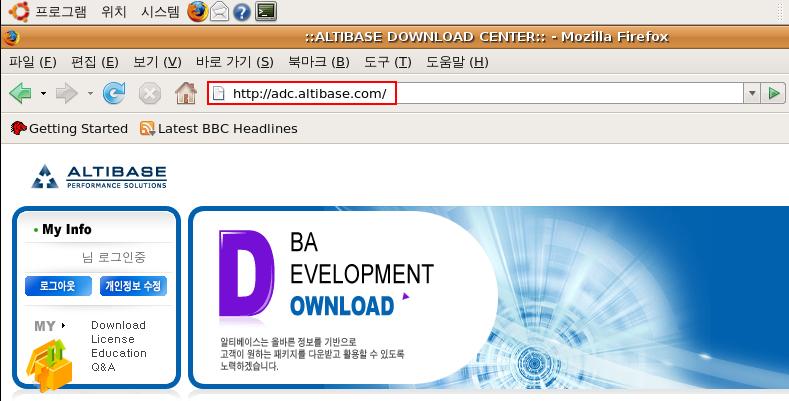Click the stop loading button

[150, 94]
